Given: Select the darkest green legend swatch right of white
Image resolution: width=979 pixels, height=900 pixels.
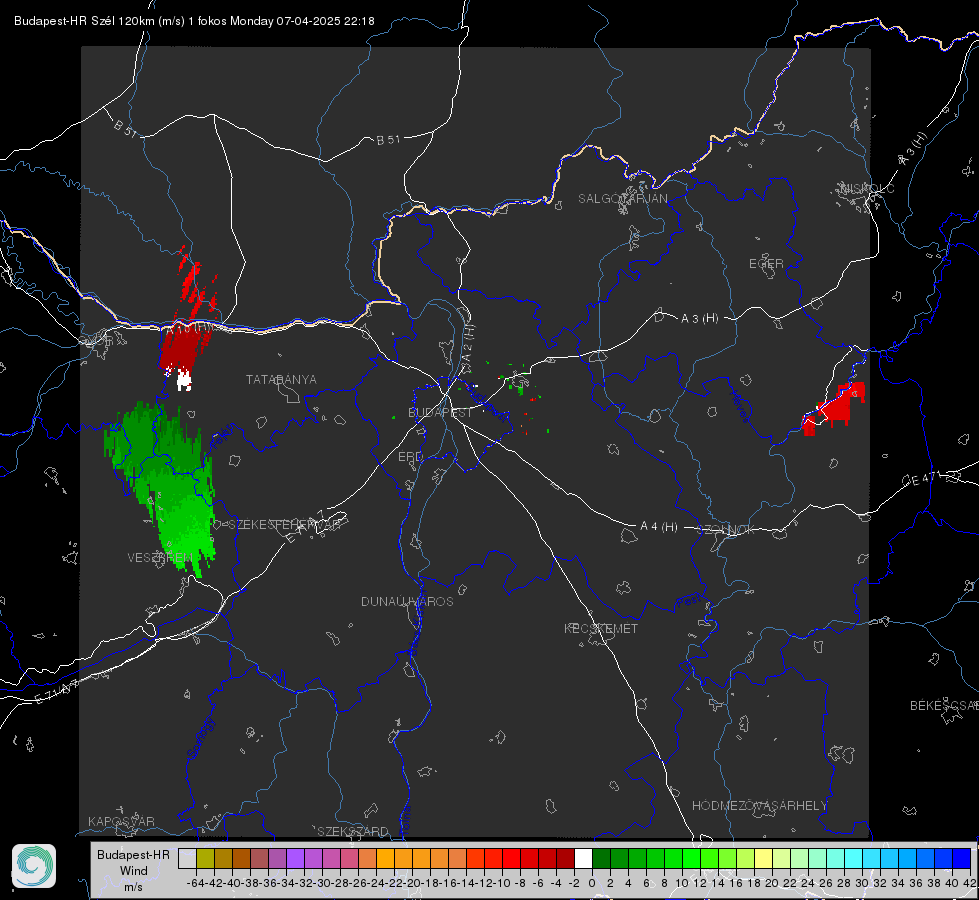Looking at the screenshot, I should (601, 858).
